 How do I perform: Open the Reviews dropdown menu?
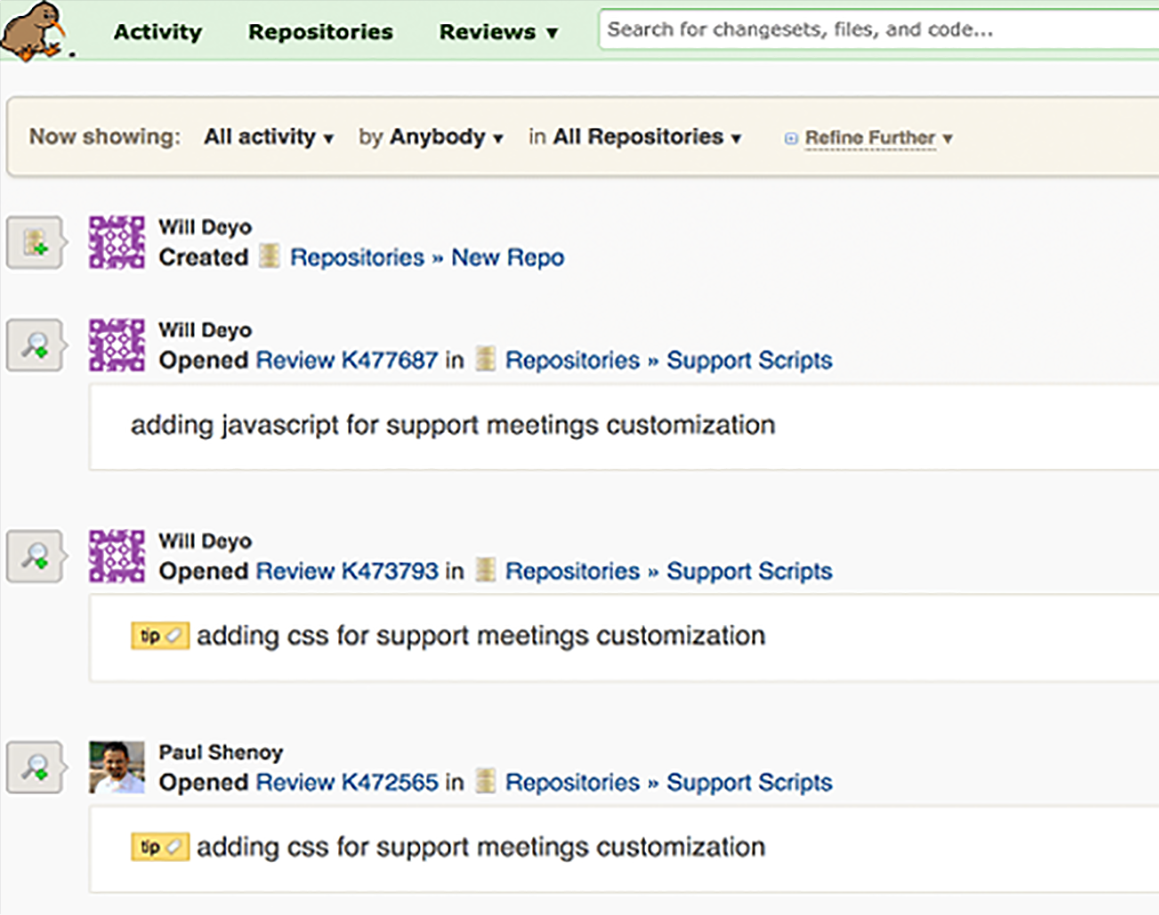pyautogui.click(x=498, y=32)
